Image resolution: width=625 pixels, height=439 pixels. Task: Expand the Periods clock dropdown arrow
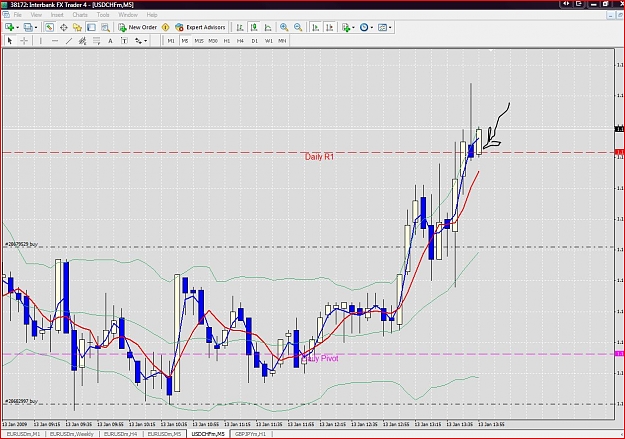coord(371,28)
